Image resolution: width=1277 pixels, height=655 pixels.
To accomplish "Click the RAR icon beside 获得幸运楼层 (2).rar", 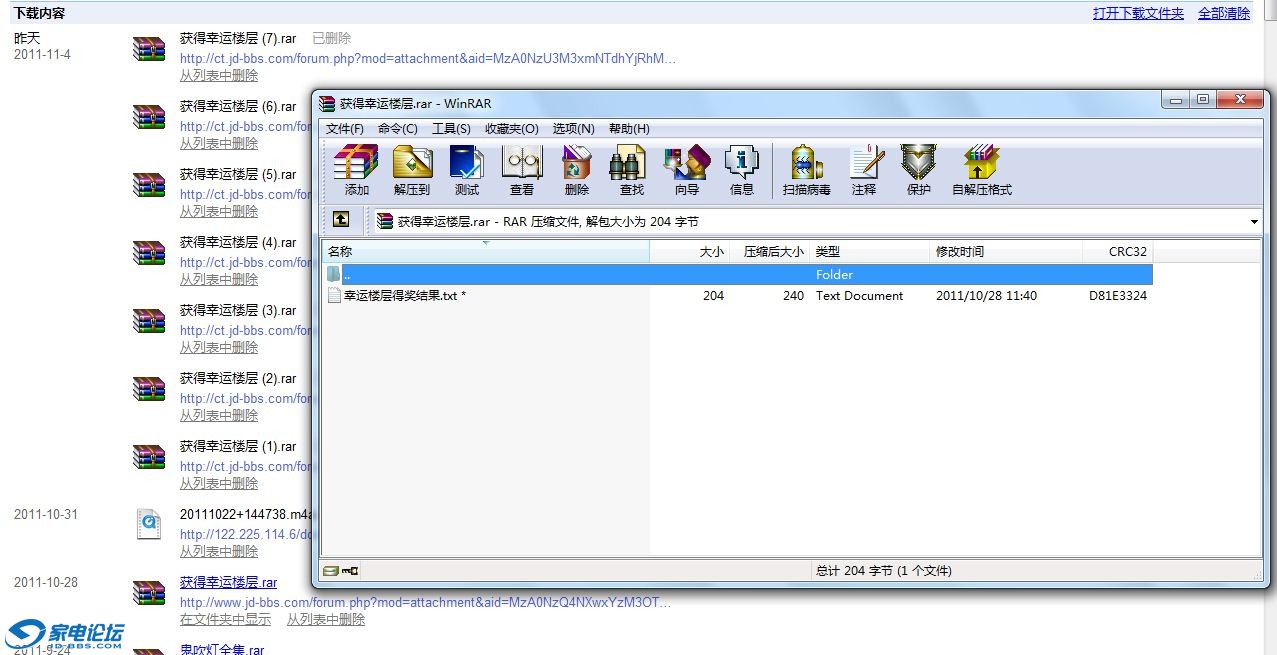I will pos(149,388).
